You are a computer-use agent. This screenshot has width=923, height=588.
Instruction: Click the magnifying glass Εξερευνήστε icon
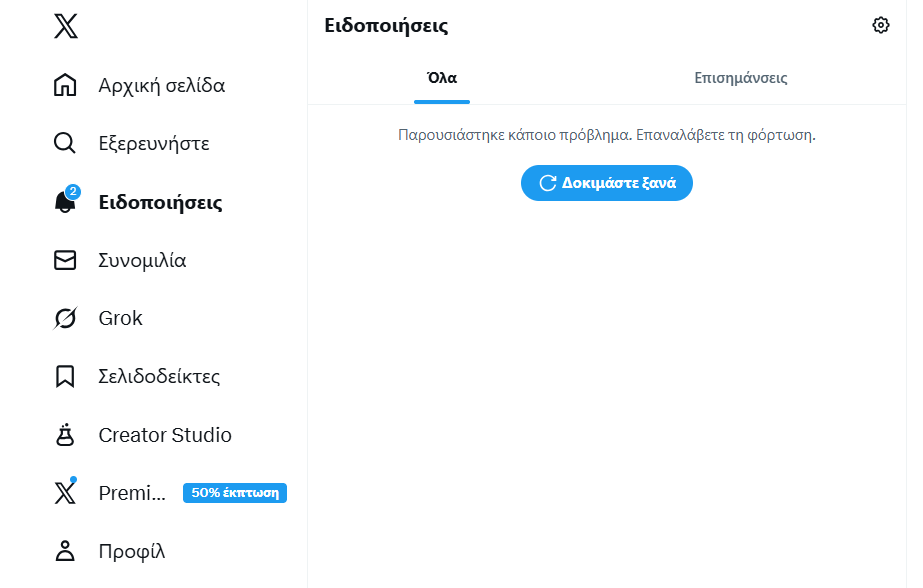coord(65,144)
